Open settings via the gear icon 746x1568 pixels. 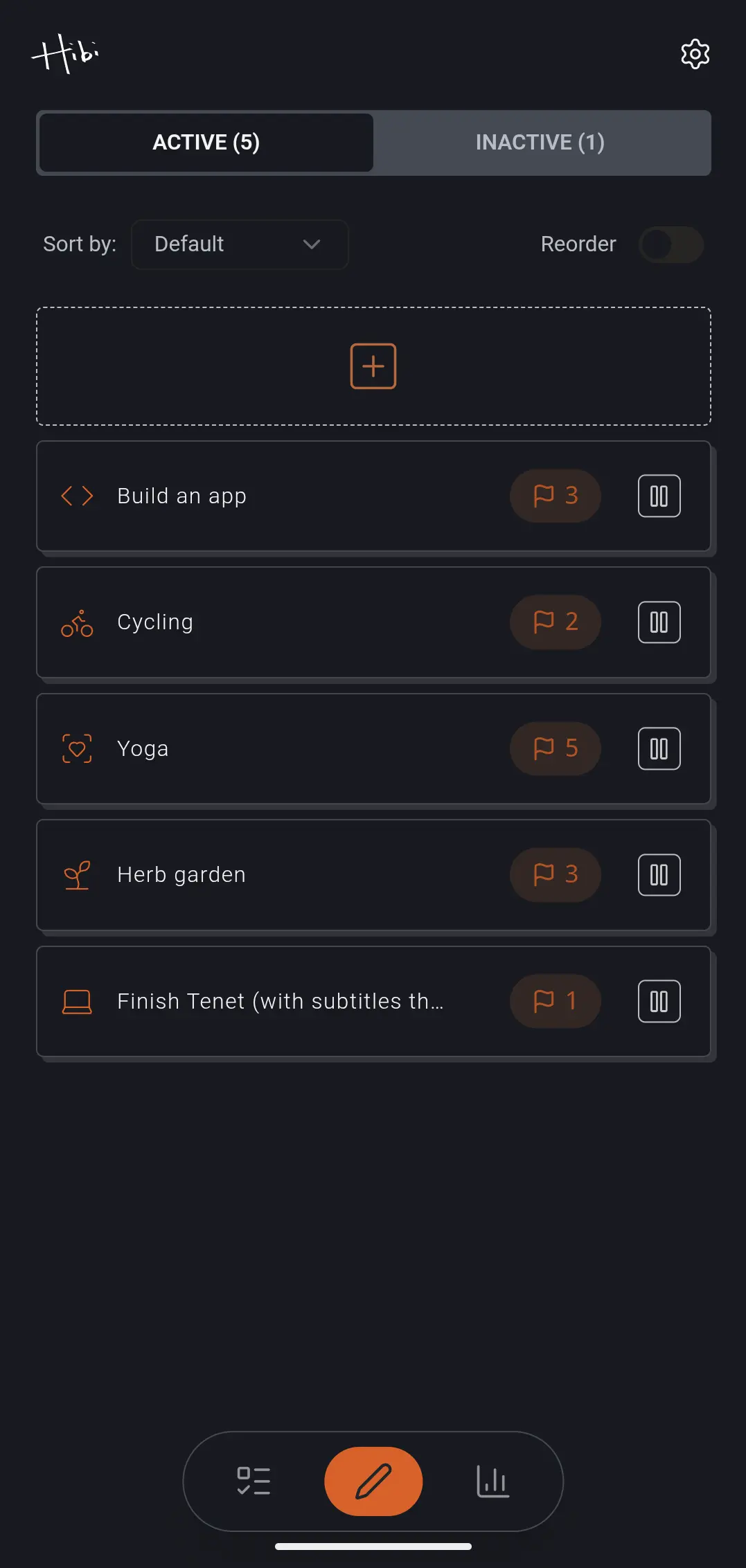tap(695, 54)
